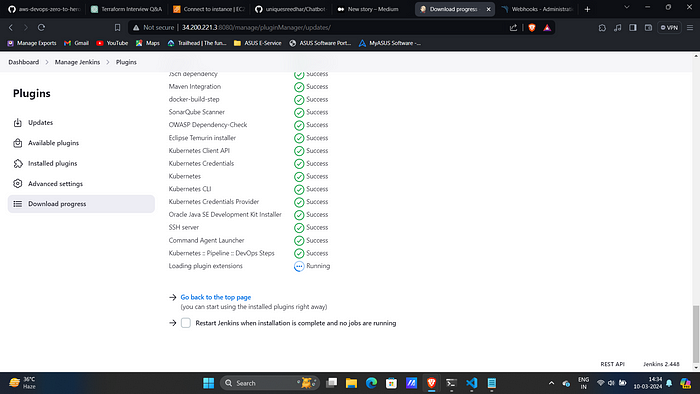Select the OWASP Dependency-Check plugin text
Image resolution: width=700 pixels, height=394 pixels.
click(208, 125)
